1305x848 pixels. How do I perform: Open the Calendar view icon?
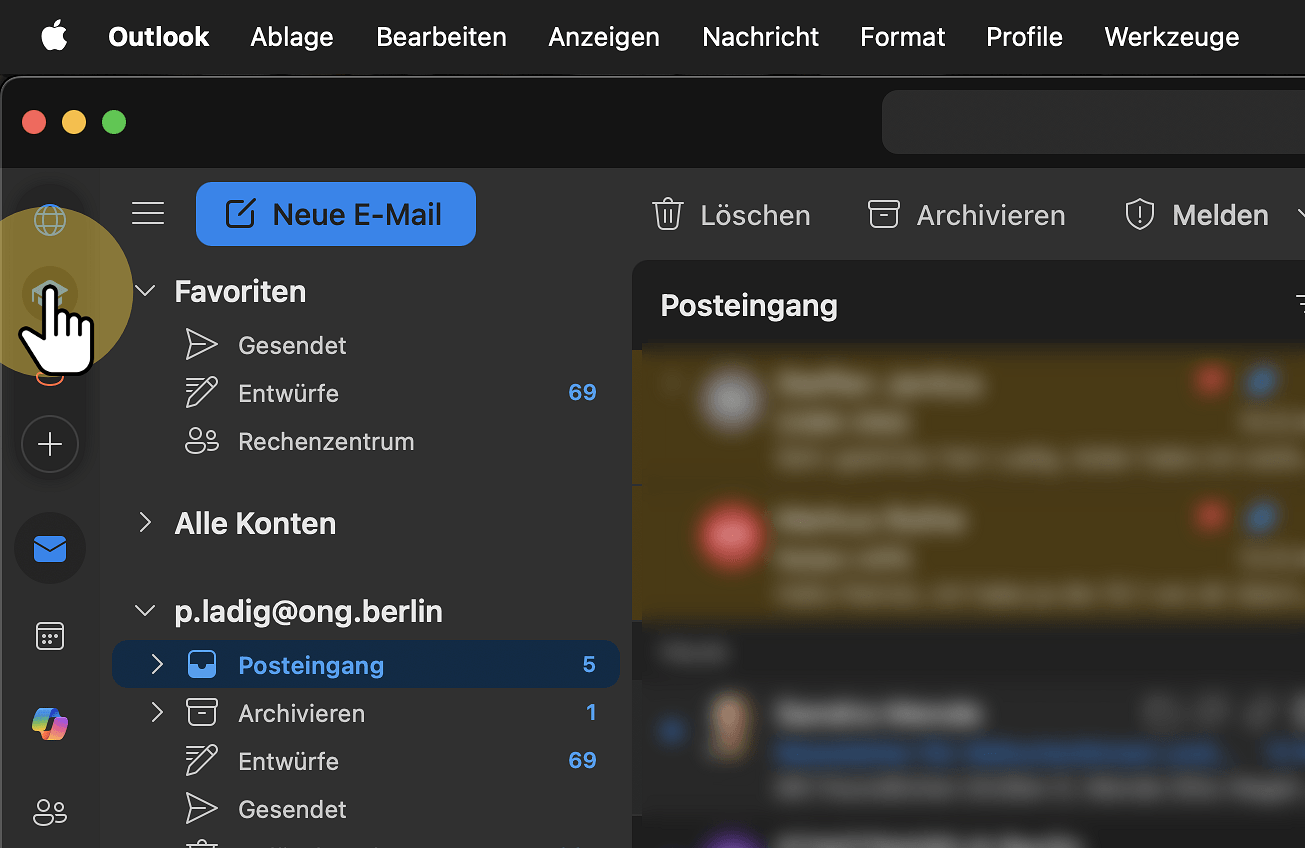point(50,636)
